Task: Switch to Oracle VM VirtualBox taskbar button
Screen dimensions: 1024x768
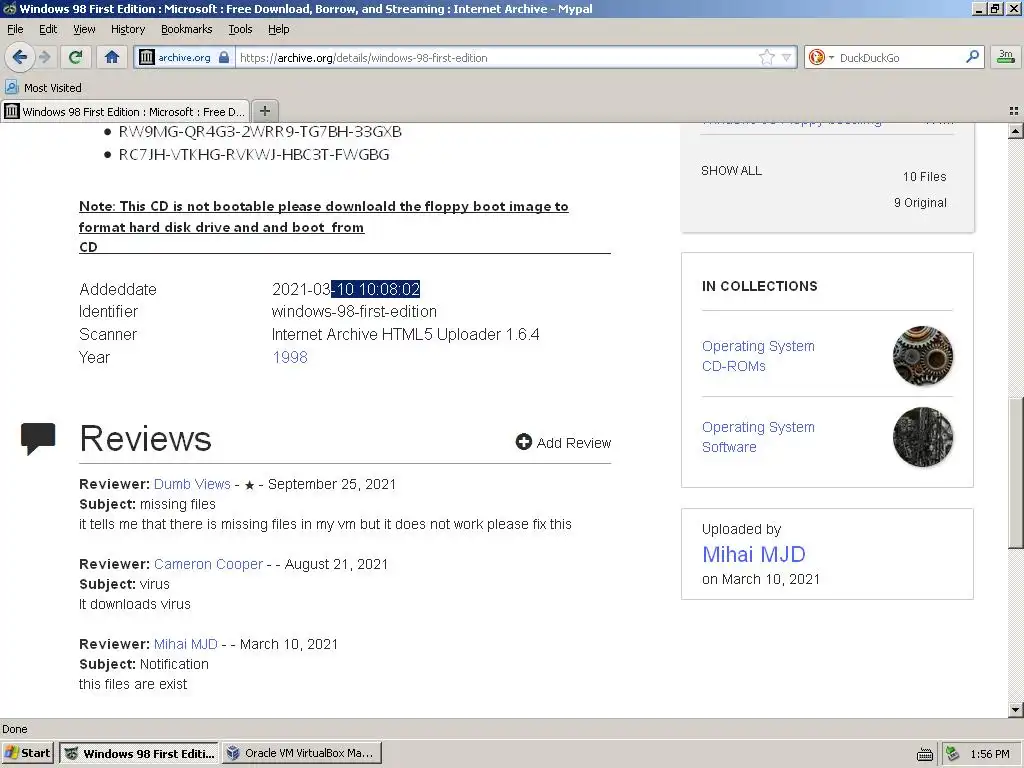Action: click(302, 753)
